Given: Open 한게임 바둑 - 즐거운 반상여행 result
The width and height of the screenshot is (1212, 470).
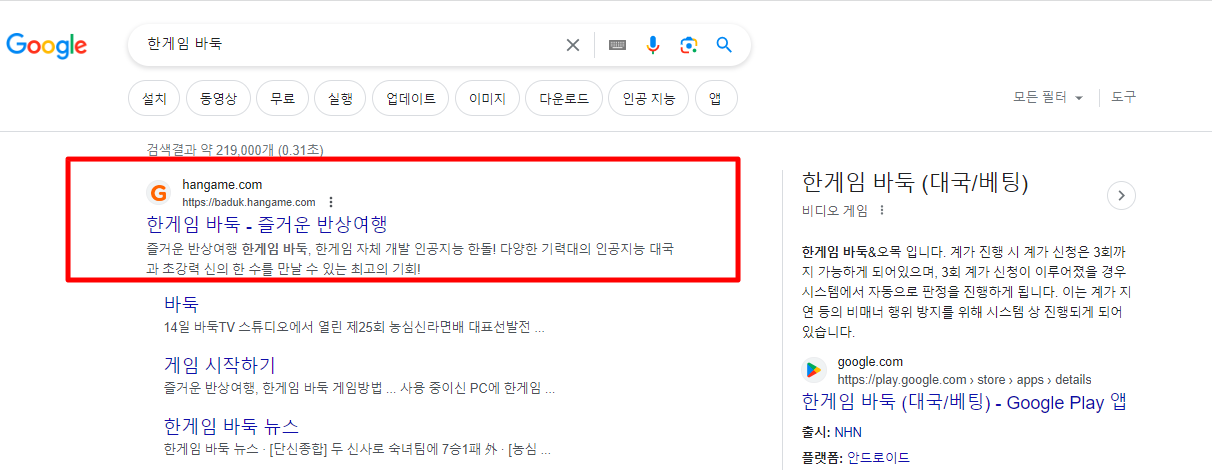Looking at the screenshot, I should pos(266,223).
